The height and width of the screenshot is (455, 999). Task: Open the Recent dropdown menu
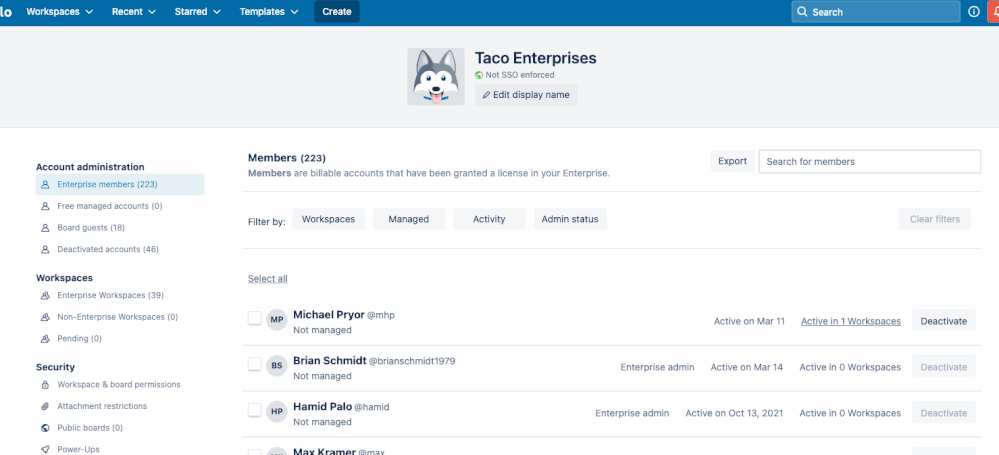[x=134, y=11]
